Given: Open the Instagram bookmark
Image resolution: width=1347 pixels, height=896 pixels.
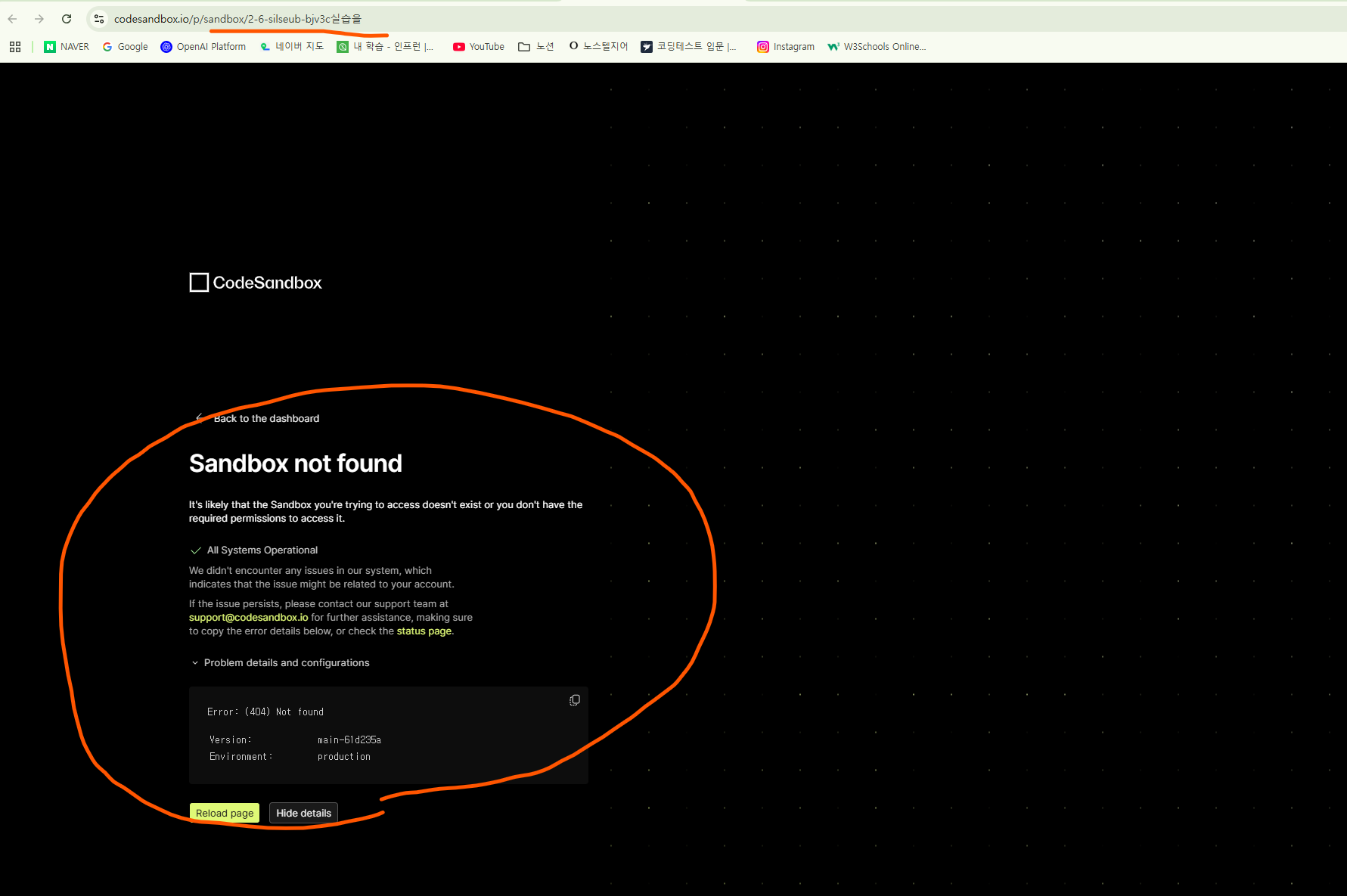Looking at the screenshot, I should point(786,47).
